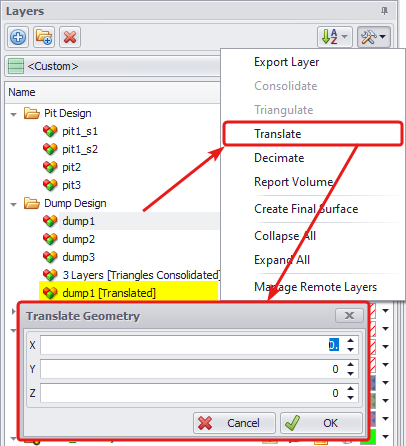
Task: Click the red delete layer icon
Action: [70, 37]
